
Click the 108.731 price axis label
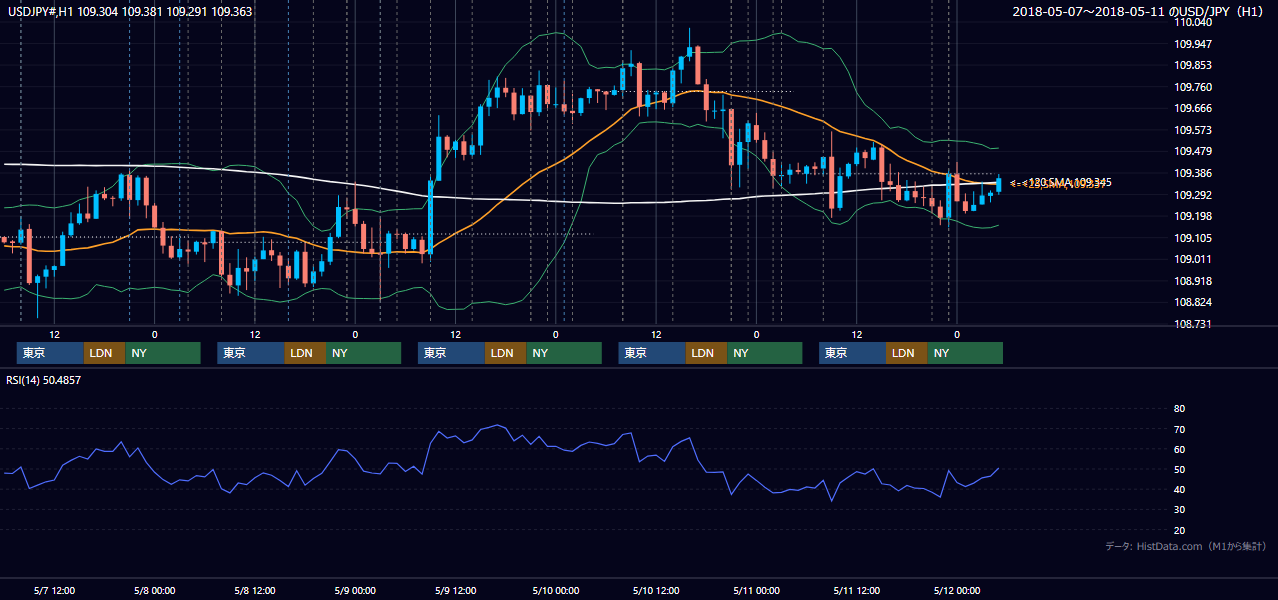pyautogui.click(x=1193, y=324)
